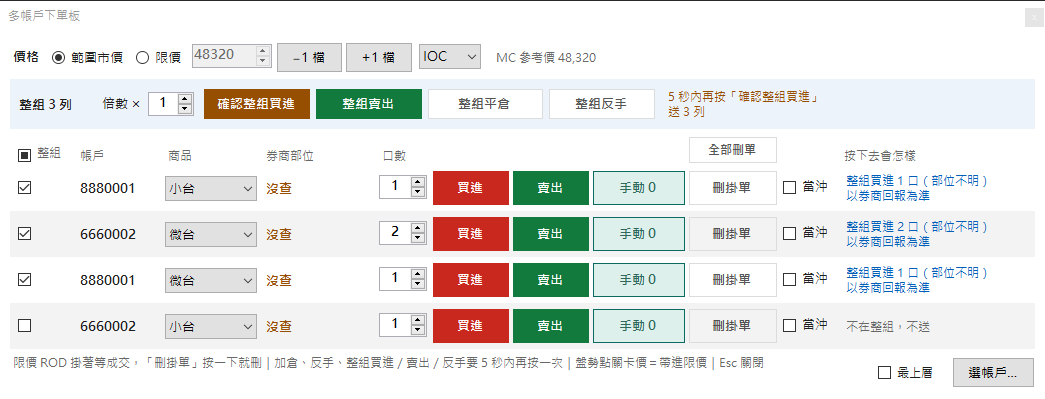The image size is (1045, 399).
Task: Increase the limit price with the up arrow
Action: [x=263, y=51]
